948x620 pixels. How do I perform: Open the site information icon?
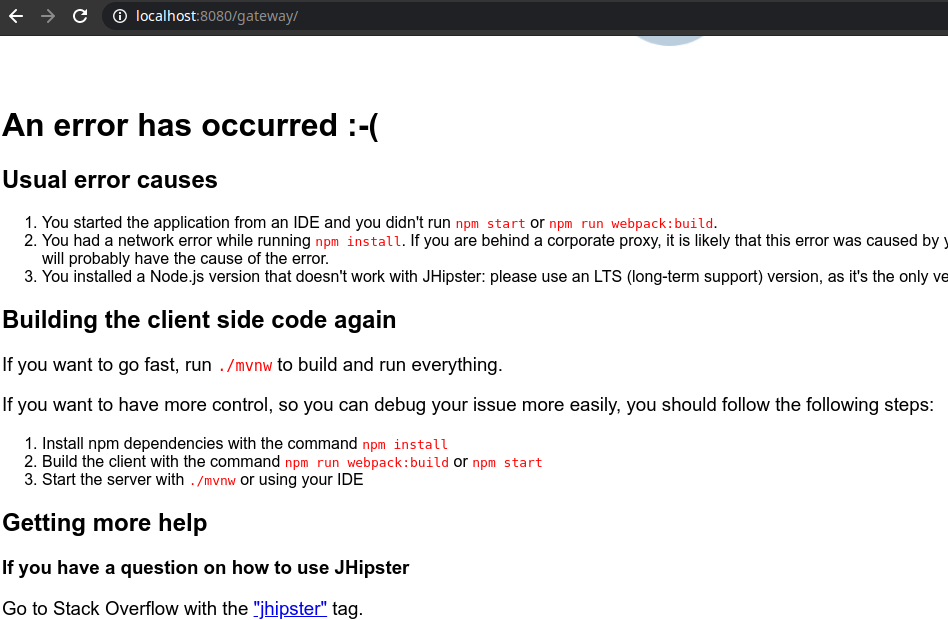click(120, 16)
